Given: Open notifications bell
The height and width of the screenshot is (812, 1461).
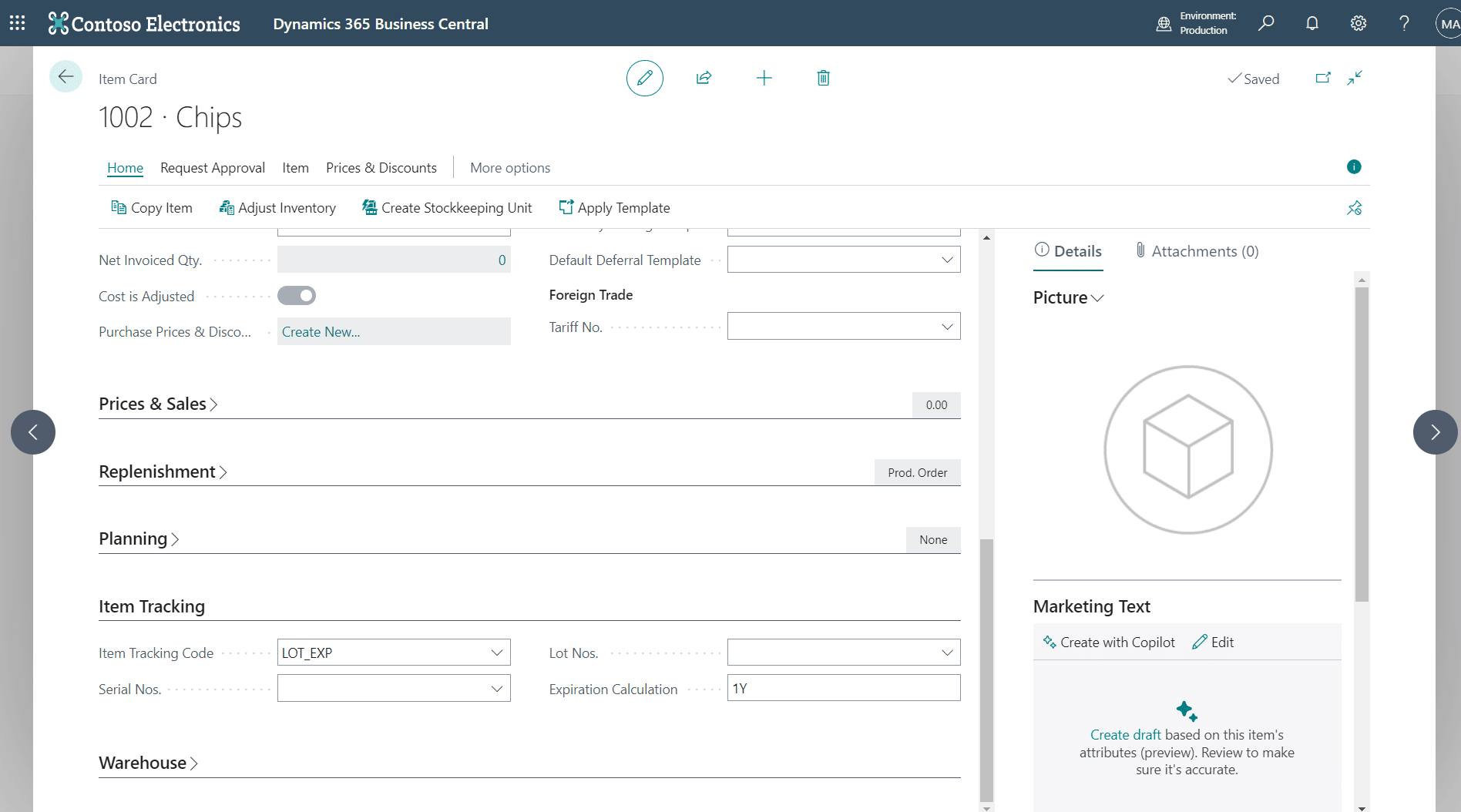Looking at the screenshot, I should 1312,23.
